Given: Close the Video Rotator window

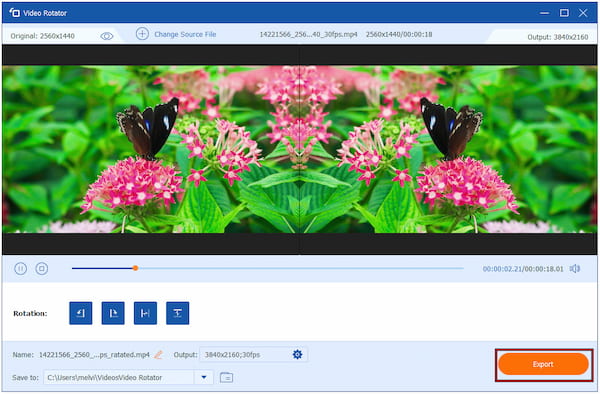Looking at the screenshot, I should coord(583,13).
